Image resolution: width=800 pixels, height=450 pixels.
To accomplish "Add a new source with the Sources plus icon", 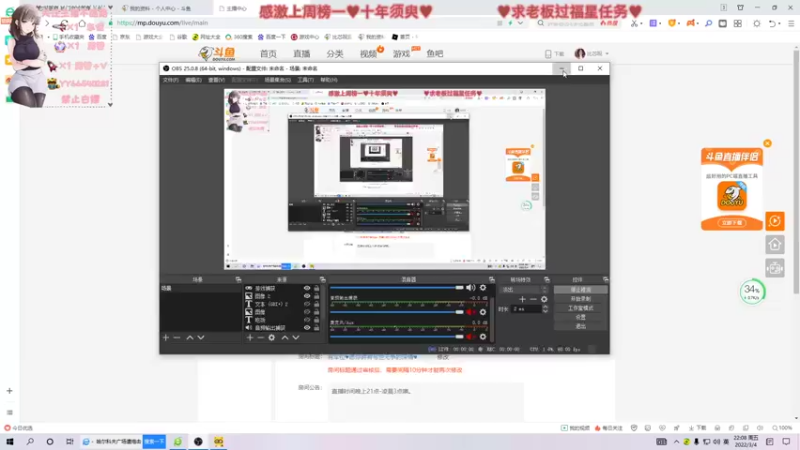I will click(x=250, y=337).
